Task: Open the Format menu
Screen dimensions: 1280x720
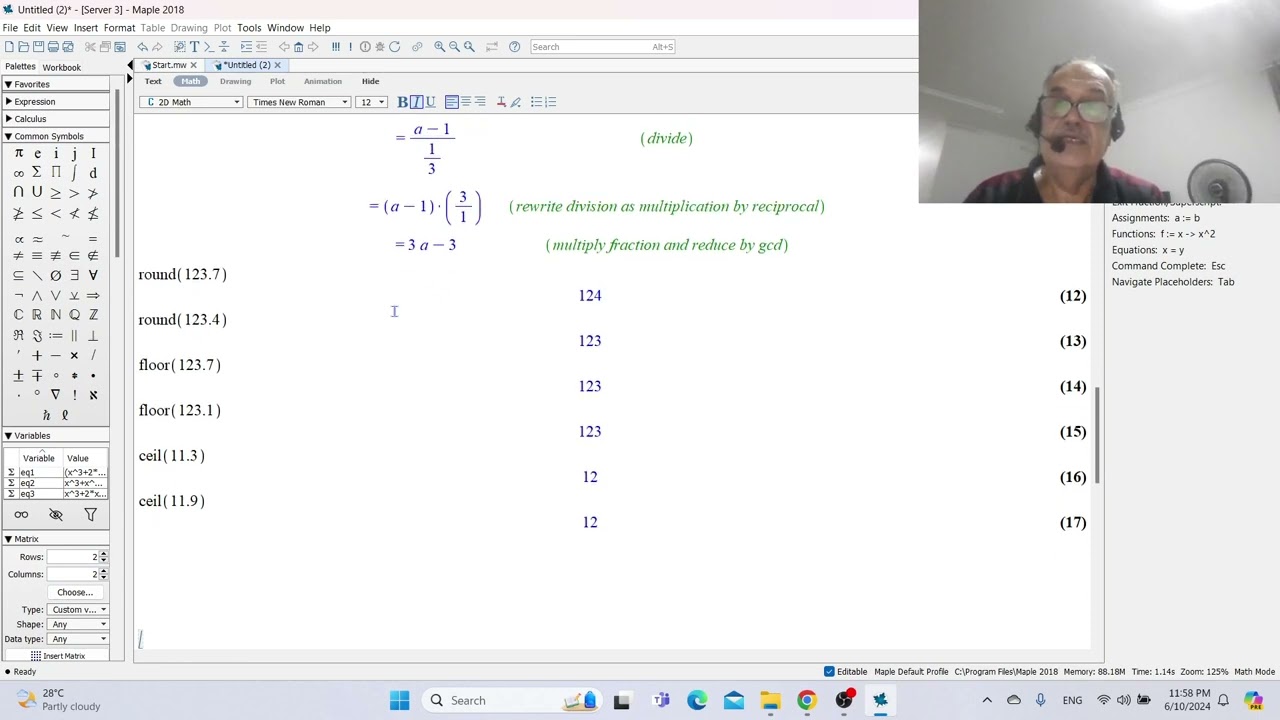Action: (x=119, y=28)
